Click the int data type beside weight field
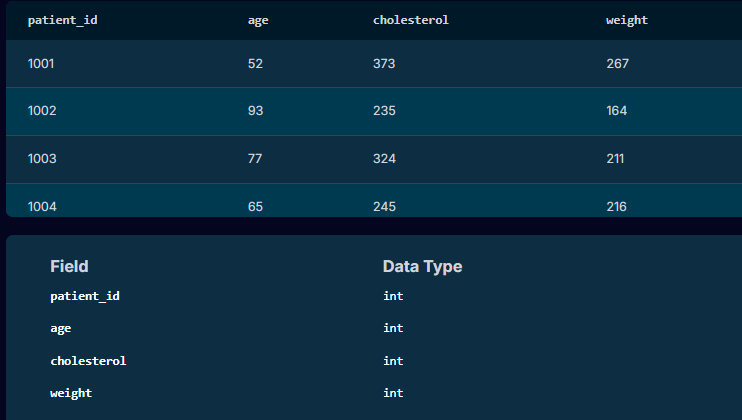742x420 pixels. [393, 393]
